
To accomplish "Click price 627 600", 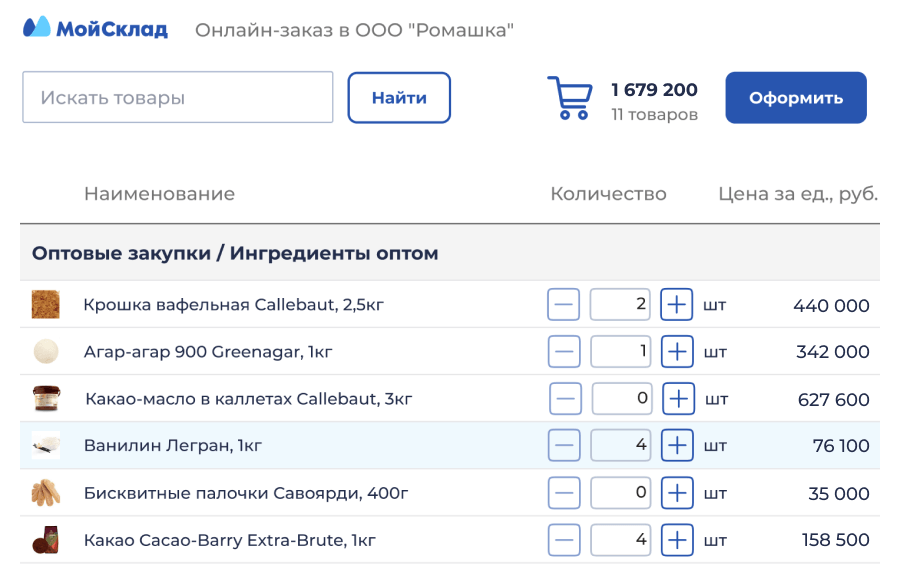I will [833, 399].
